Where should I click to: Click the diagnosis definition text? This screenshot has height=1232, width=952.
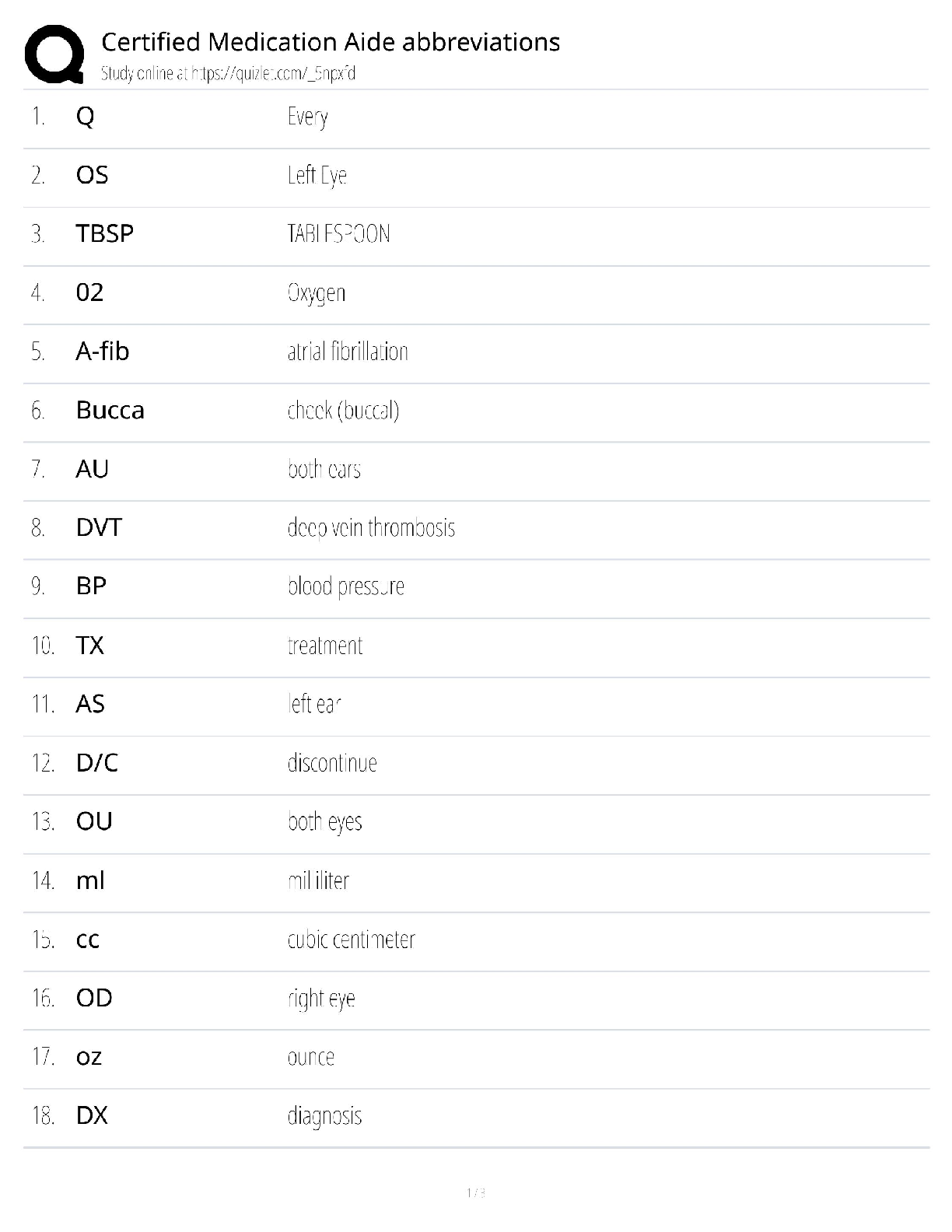click(324, 1116)
